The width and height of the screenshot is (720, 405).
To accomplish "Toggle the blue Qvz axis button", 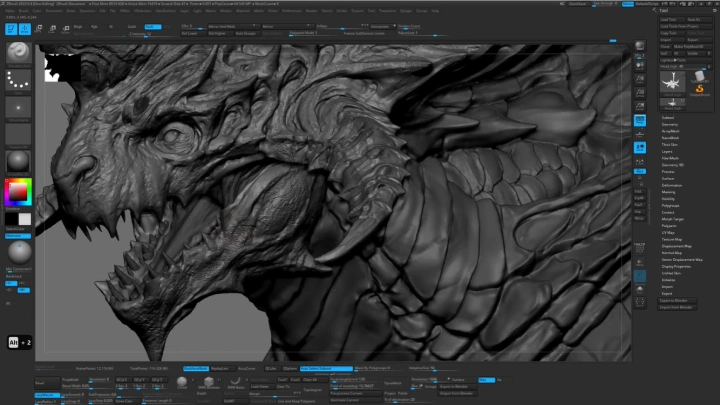I will (x=640, y=171).
